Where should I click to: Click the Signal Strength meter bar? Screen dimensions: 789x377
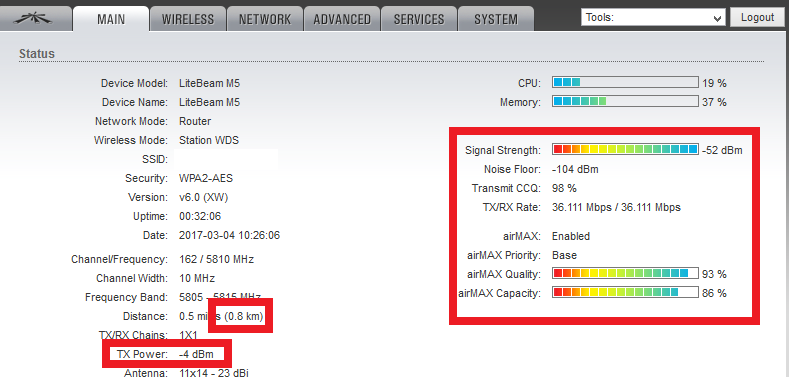point(625,149)
